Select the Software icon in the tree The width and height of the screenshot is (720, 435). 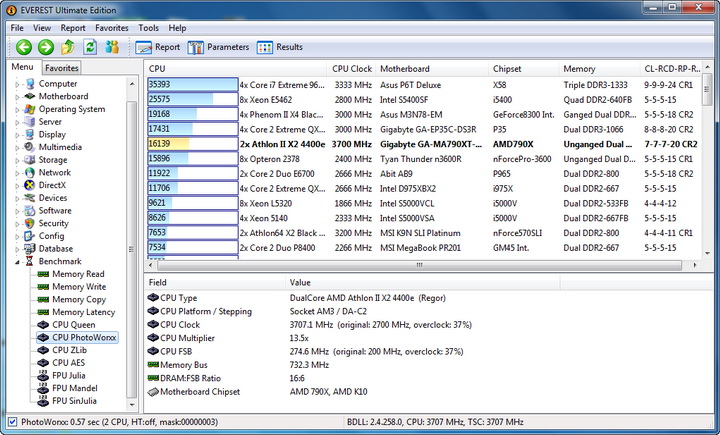(30, 211)
